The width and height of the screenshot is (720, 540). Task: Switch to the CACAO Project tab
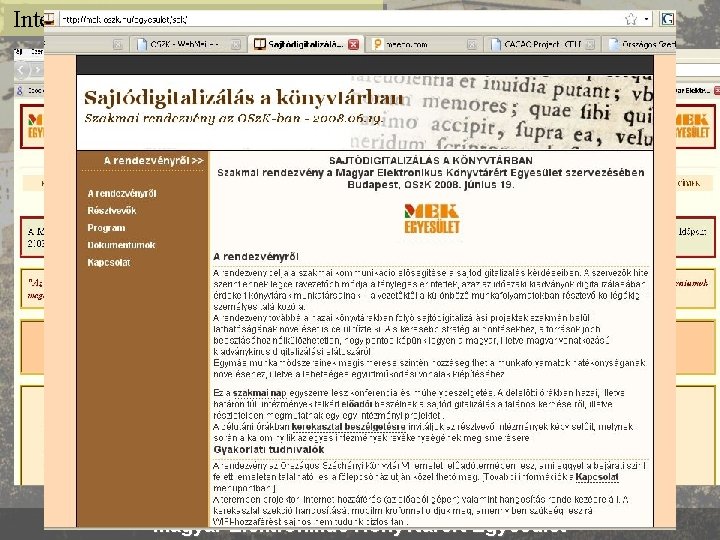(x=542, y=45)
